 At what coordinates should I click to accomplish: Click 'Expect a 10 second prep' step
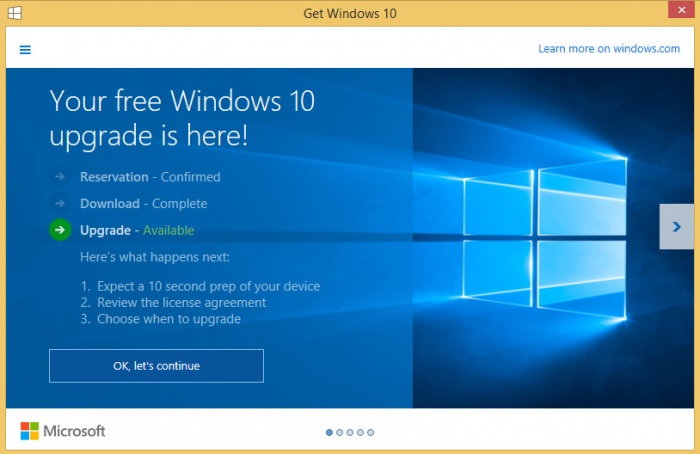point(200,286)
